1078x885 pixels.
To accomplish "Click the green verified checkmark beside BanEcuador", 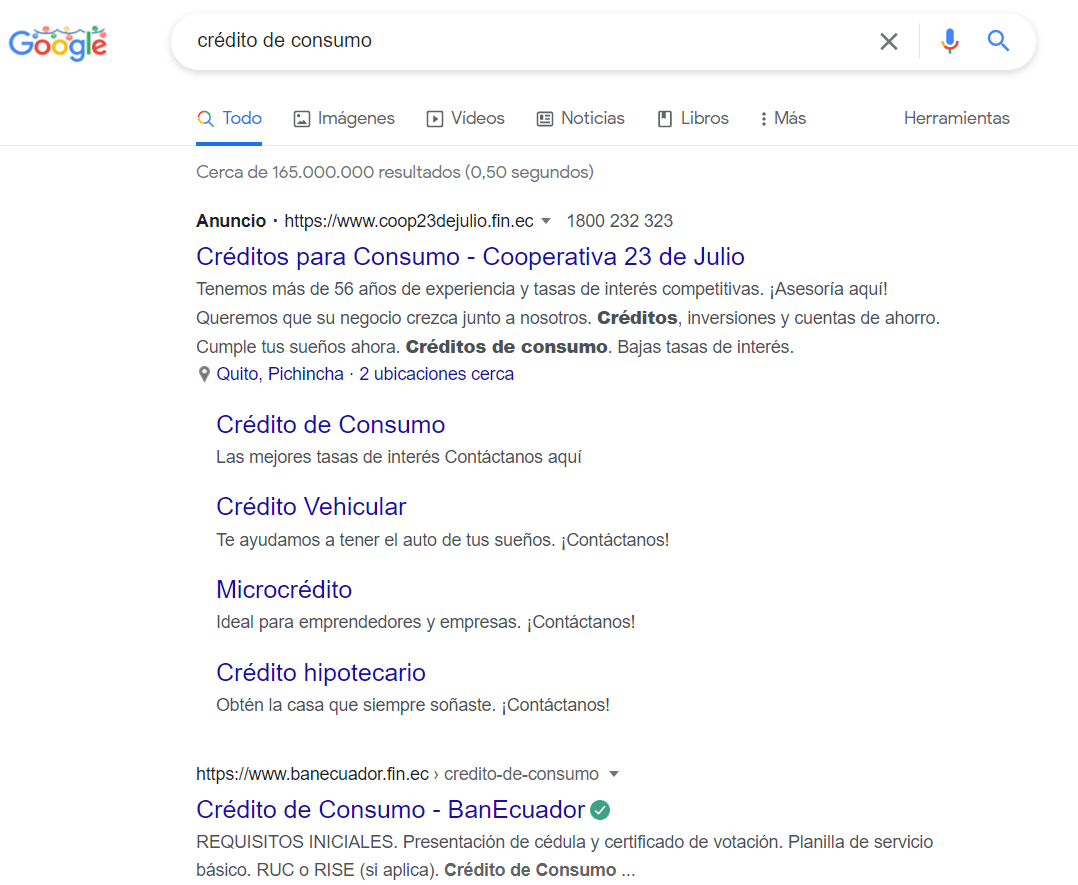I will pos(600,810).
